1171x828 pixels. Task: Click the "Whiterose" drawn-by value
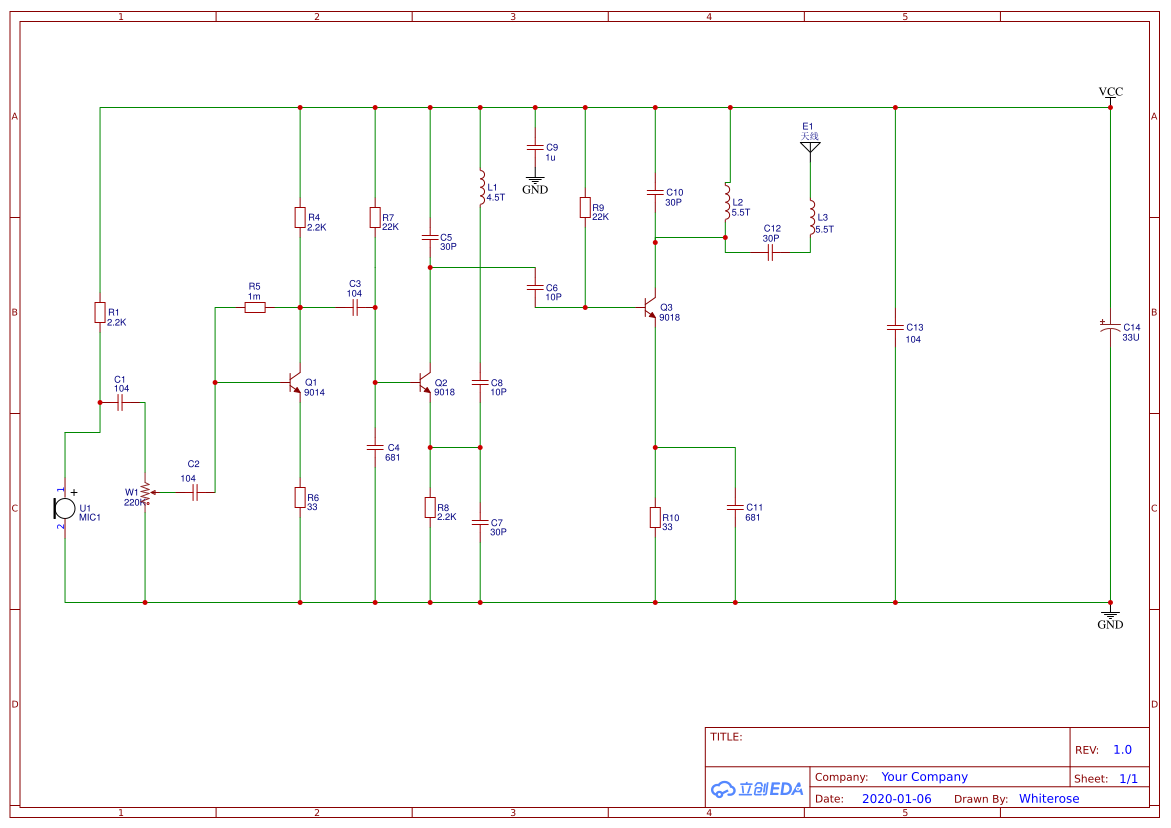(1049, 798)
